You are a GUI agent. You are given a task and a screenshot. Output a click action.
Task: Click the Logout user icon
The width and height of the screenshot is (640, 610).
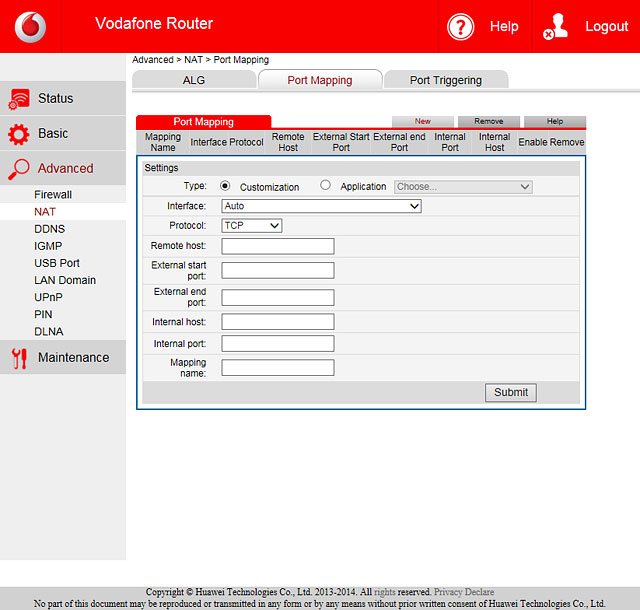[556, 26]
